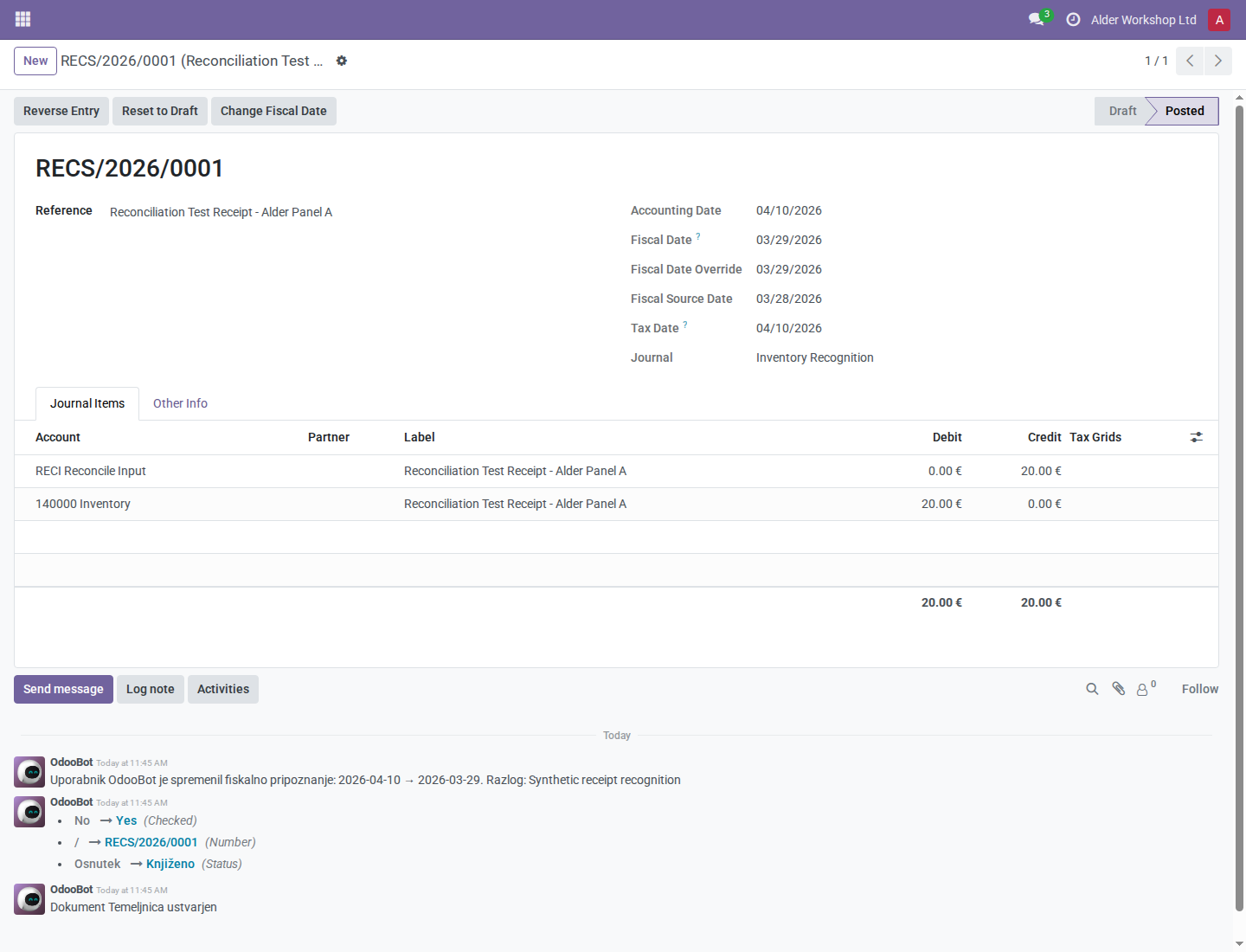Select Posted status stage
Screen dimensions: 1246x952
[1184, 111]
